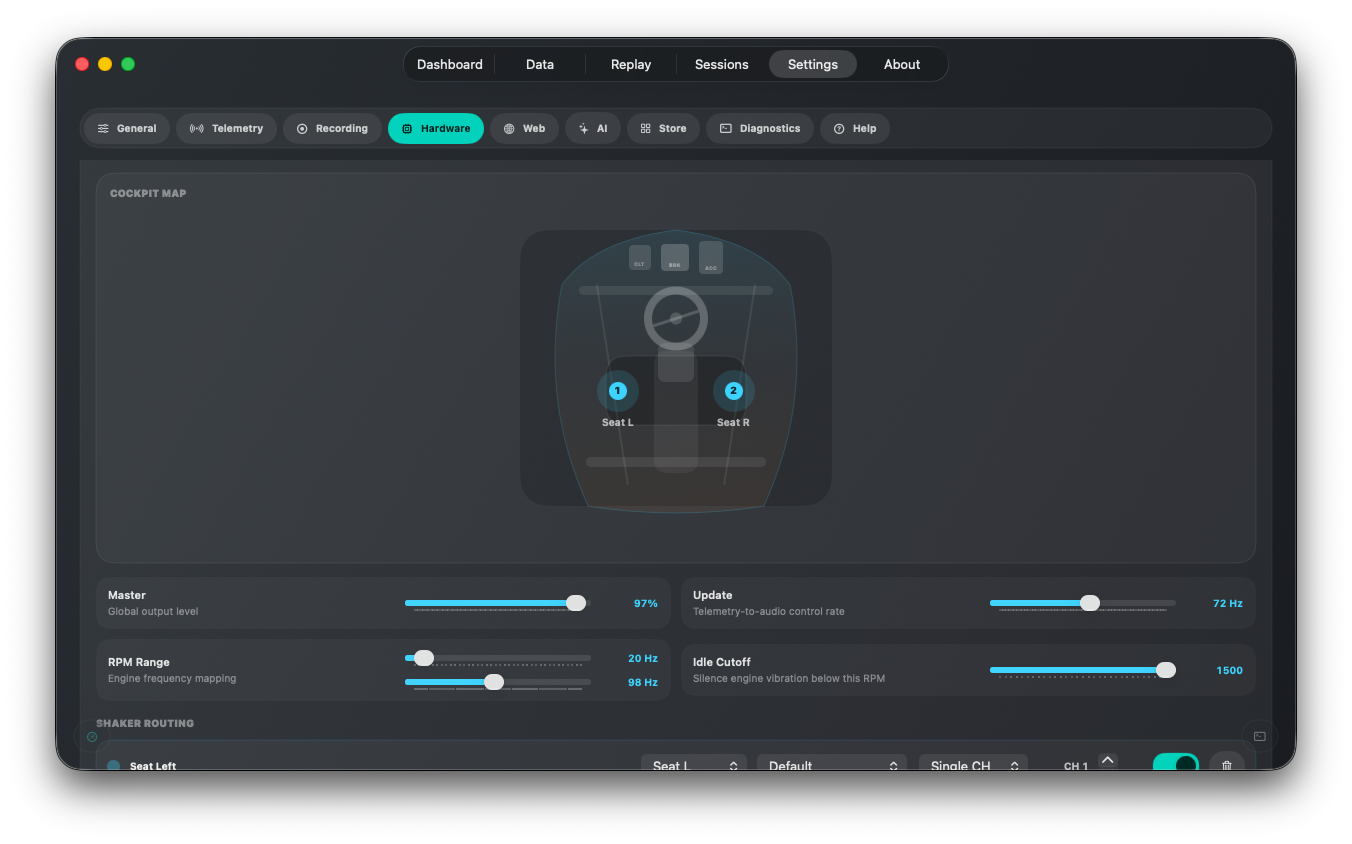This screenshot has width=1352, height=844.
Task: Open the Seat L position dropdown
Action: (694, 765)
